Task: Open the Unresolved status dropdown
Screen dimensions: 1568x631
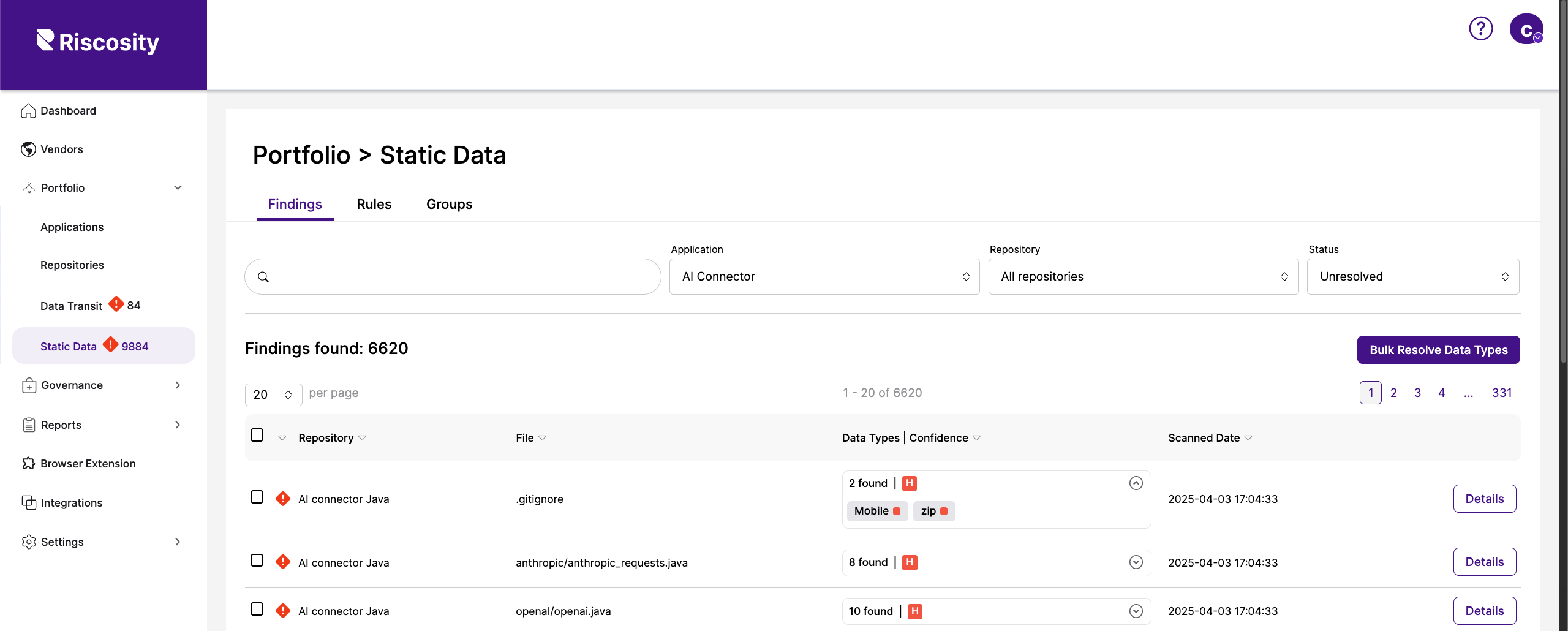Action: pyautogui.click(x=1413, y=277)
